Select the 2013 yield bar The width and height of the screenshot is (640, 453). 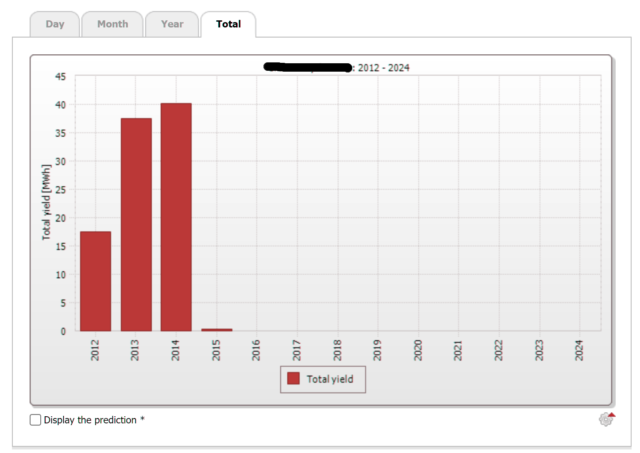(136, 225)
